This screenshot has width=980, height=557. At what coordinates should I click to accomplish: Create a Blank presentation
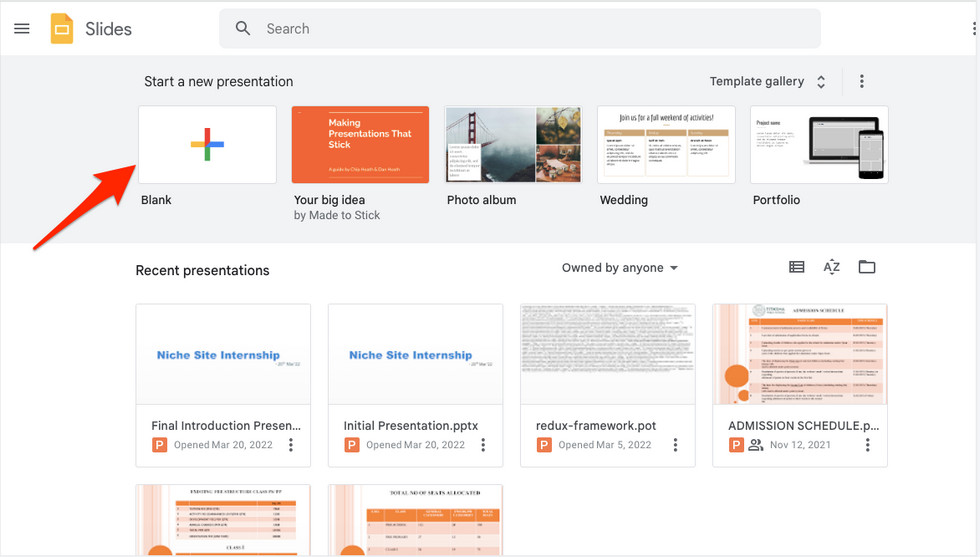coord(208,144)
